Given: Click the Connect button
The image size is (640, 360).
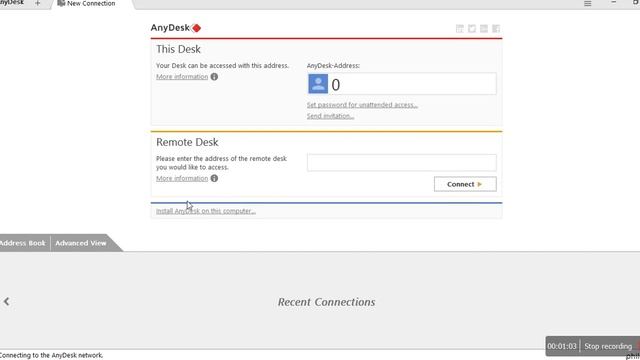Looking at the screenshot, I should coord(465,184).
